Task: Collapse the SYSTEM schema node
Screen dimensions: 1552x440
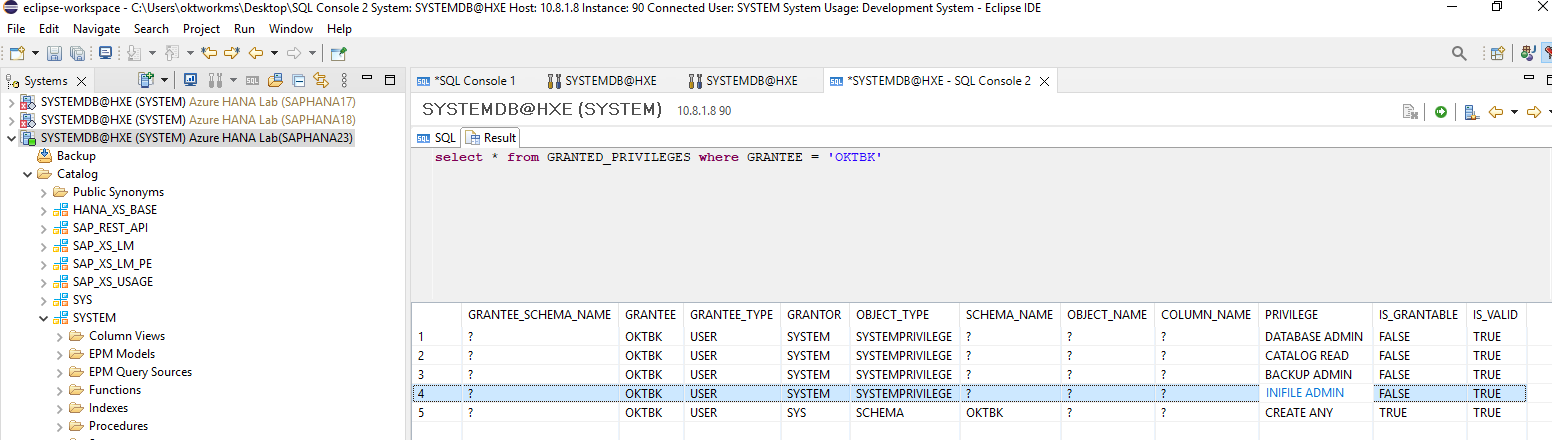Action: [x=43, y=318]
